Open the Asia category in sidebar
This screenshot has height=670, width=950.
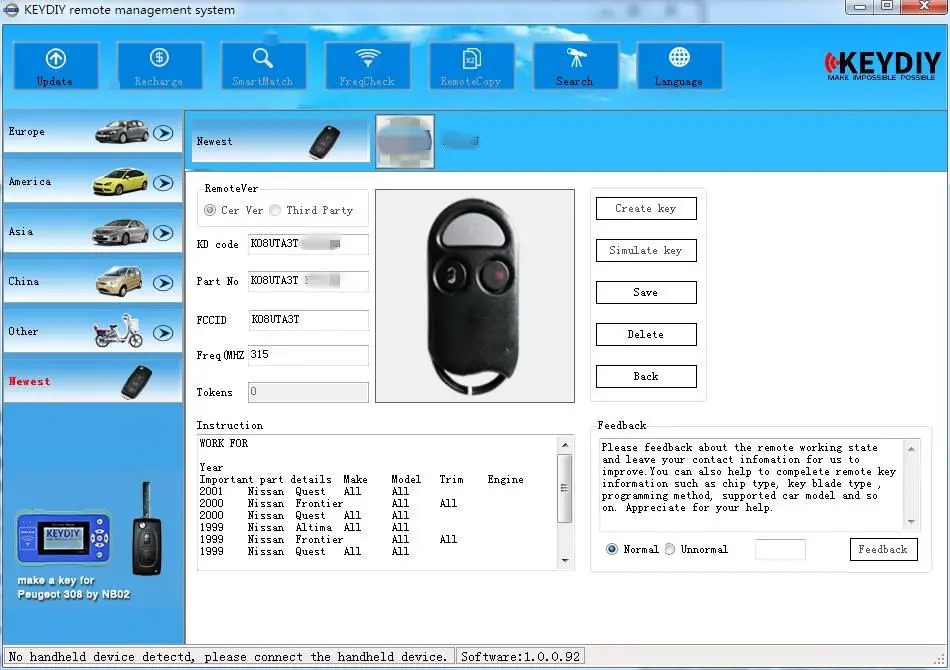93,232
